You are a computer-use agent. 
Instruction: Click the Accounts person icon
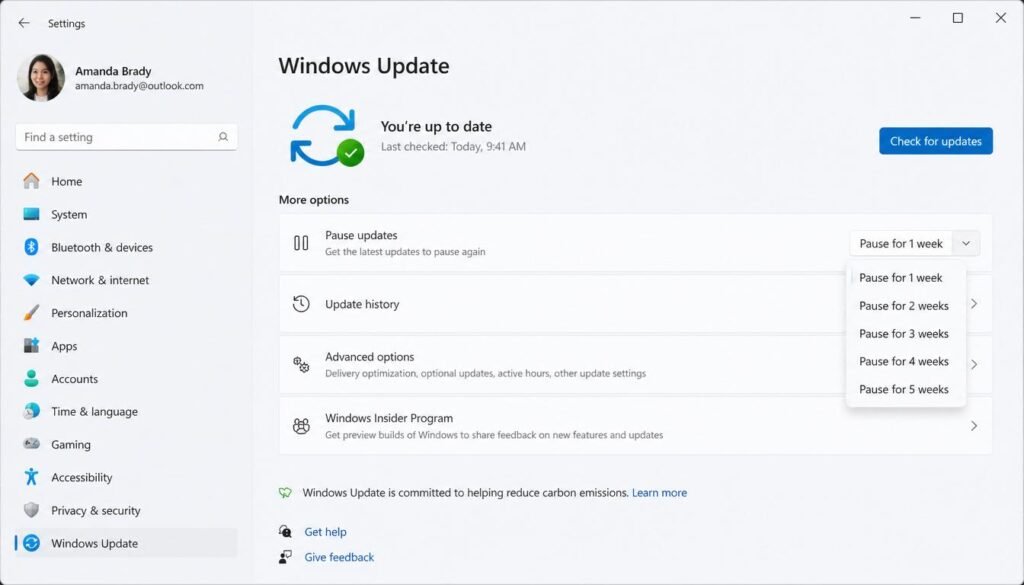[31, 379]
